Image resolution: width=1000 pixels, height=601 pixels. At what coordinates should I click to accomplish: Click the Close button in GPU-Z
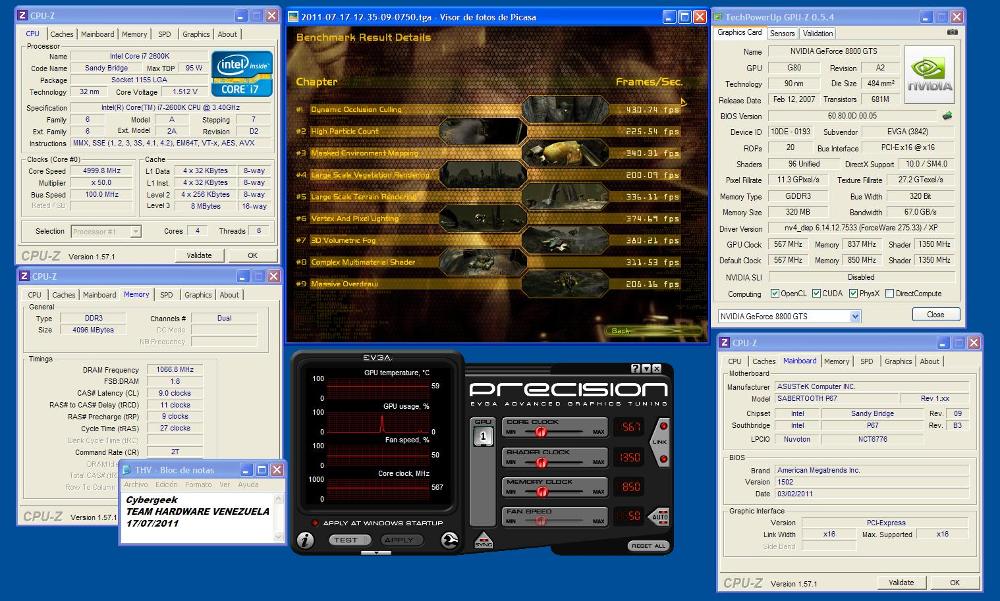click(x=936, y=314)
